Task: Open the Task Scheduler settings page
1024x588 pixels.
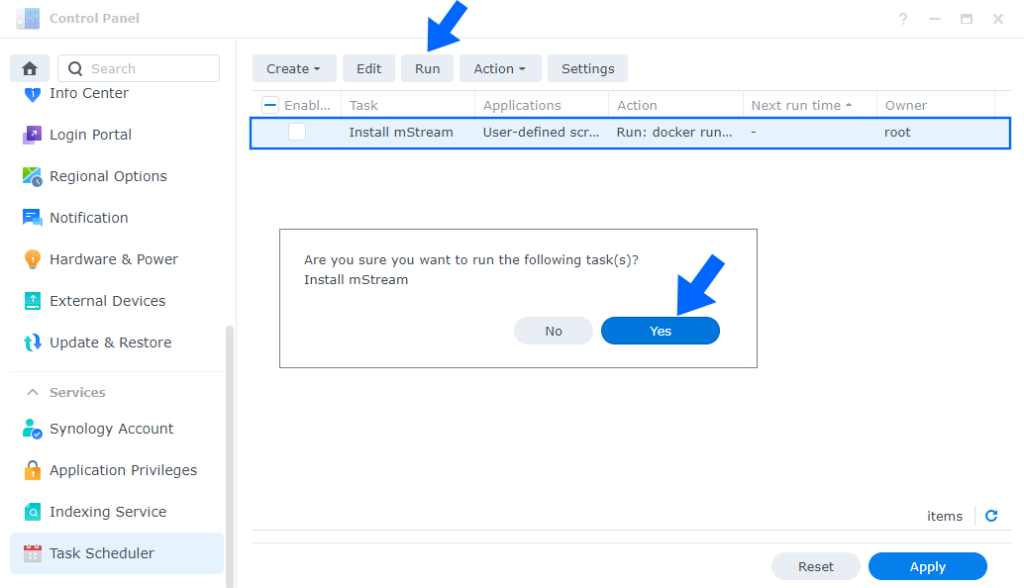Action: point(101,553)
